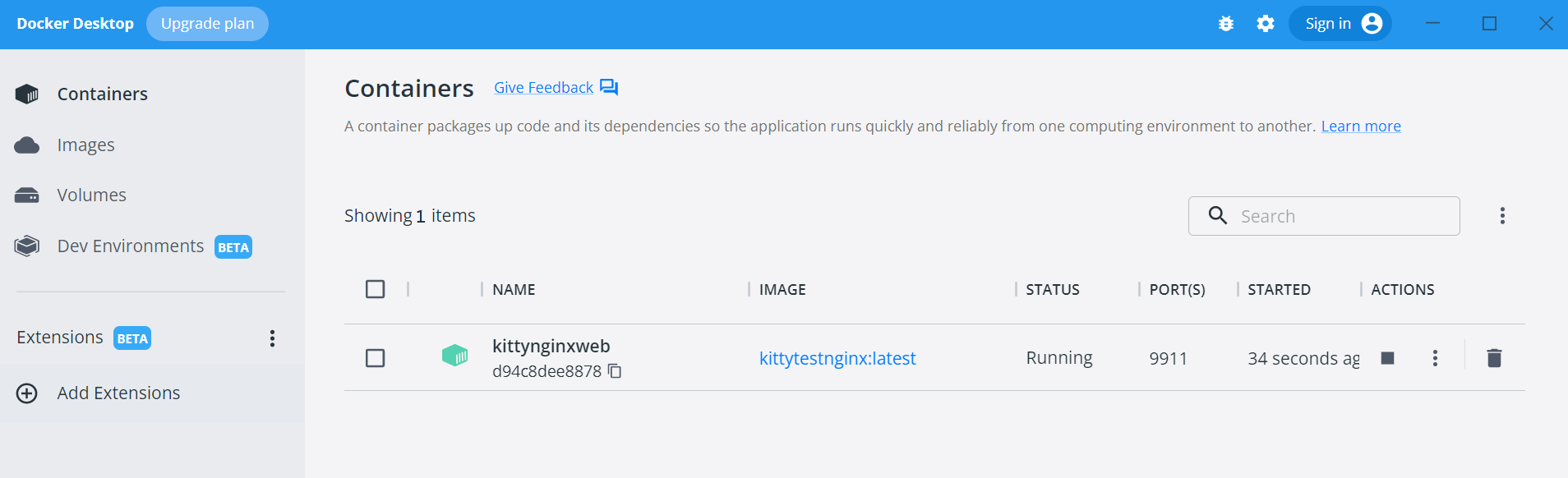Sort by the PORT(S) column header

(x=1177, y=290)
